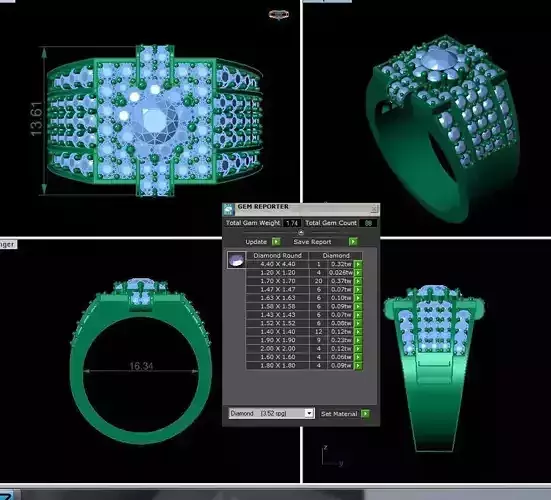Click the green arrow on the 1.90 X 1.90 row
The height and width of the screenshot is (500, 551).
coord(358,340)
